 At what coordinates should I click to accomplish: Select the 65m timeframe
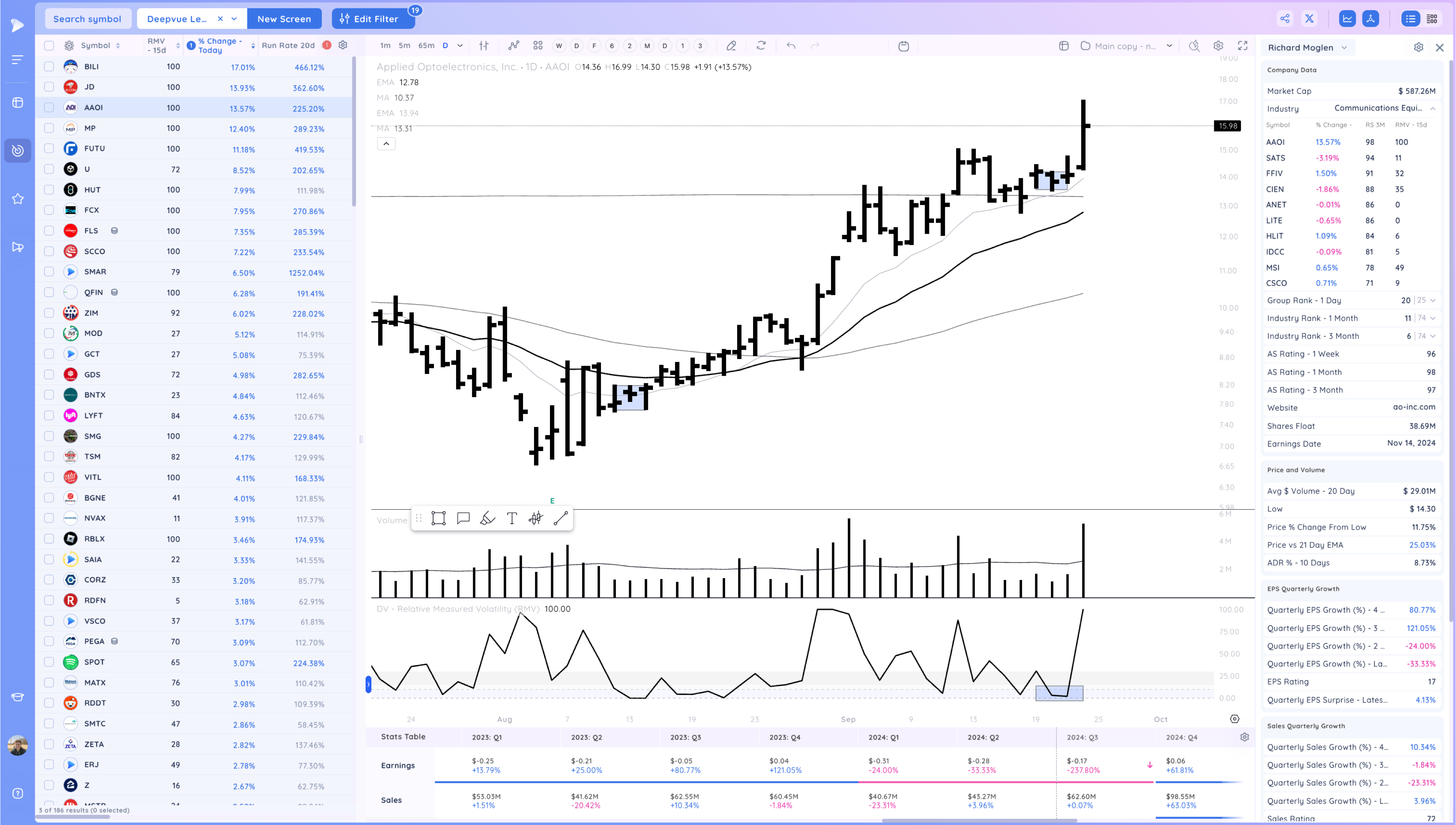(x=425, y=46)
